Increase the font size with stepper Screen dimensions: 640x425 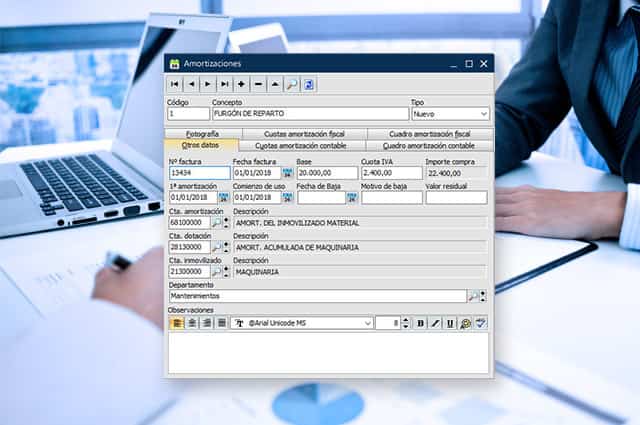pyautogui.click(x=407, y=320)
